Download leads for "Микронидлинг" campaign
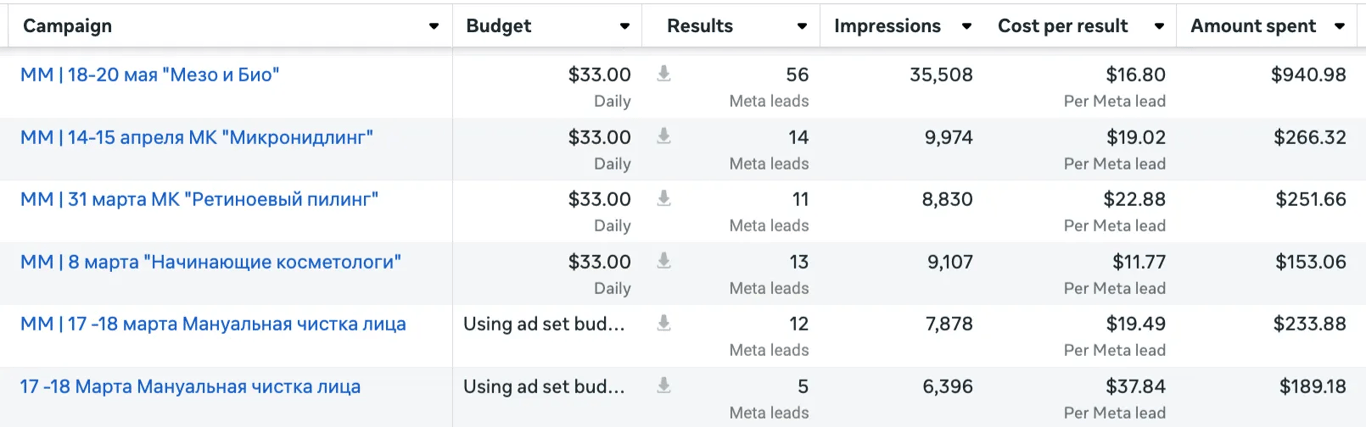The height and width of the screenshot is (427, 1366). 663,136
